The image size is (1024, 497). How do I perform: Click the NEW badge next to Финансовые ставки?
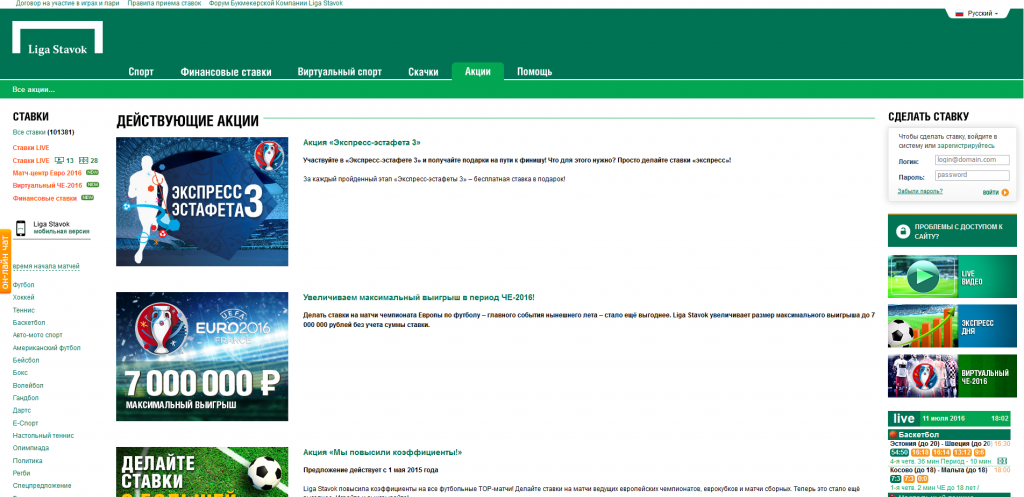pyautogui.click(x=88, y=197)
